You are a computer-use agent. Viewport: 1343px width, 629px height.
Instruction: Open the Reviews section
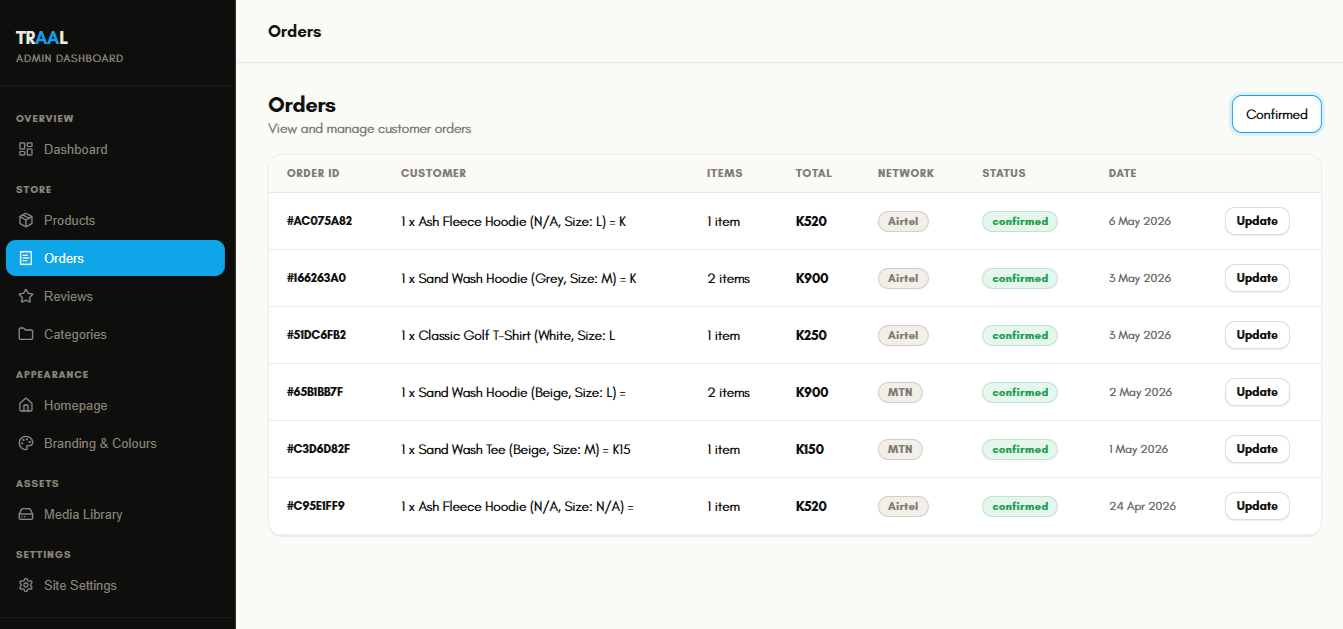click(x=115, y=296)
